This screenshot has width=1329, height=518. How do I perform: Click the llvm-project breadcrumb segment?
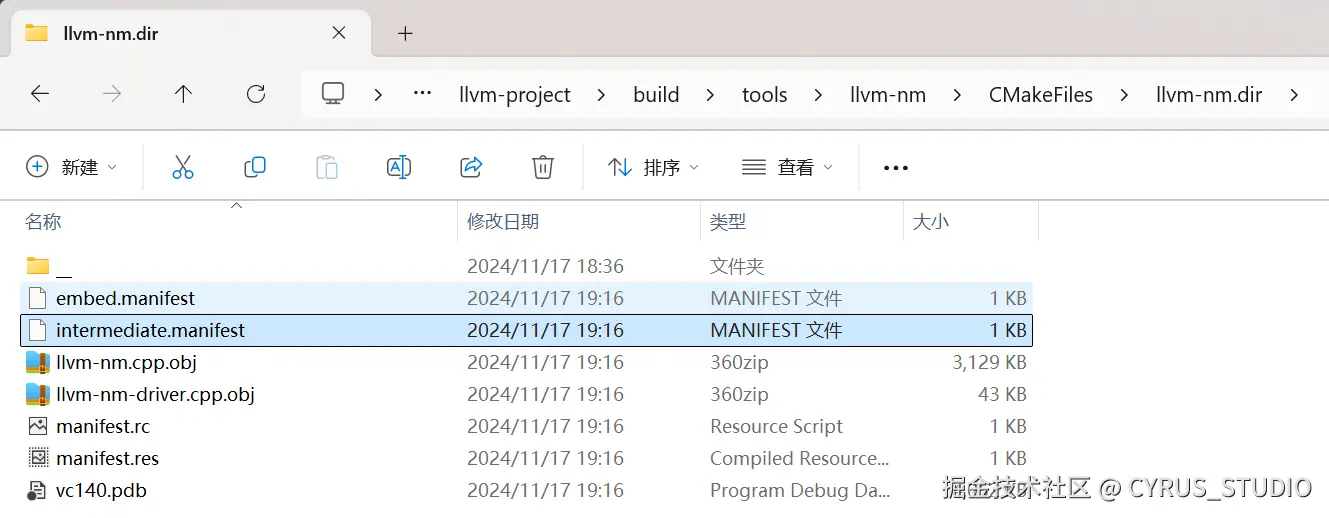pos(515,95)
